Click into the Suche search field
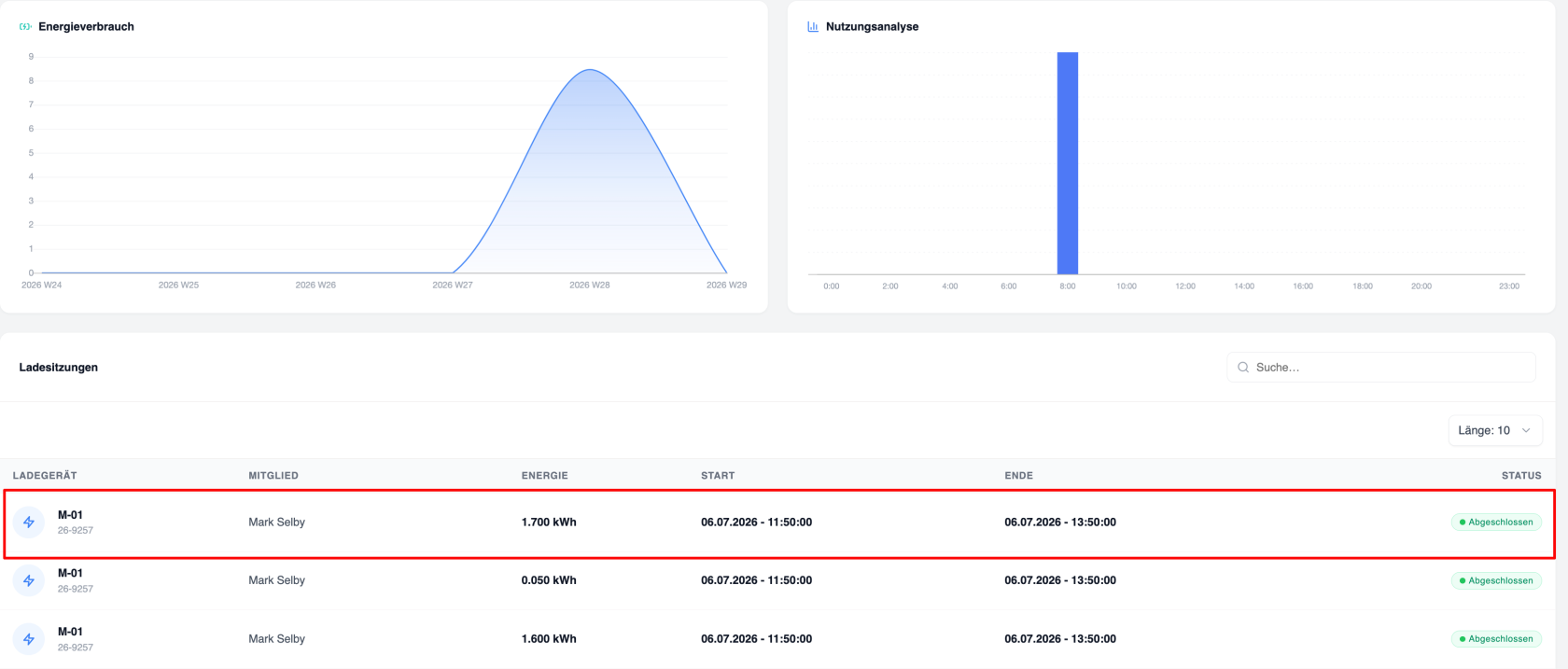 [x=1381, y=368]
